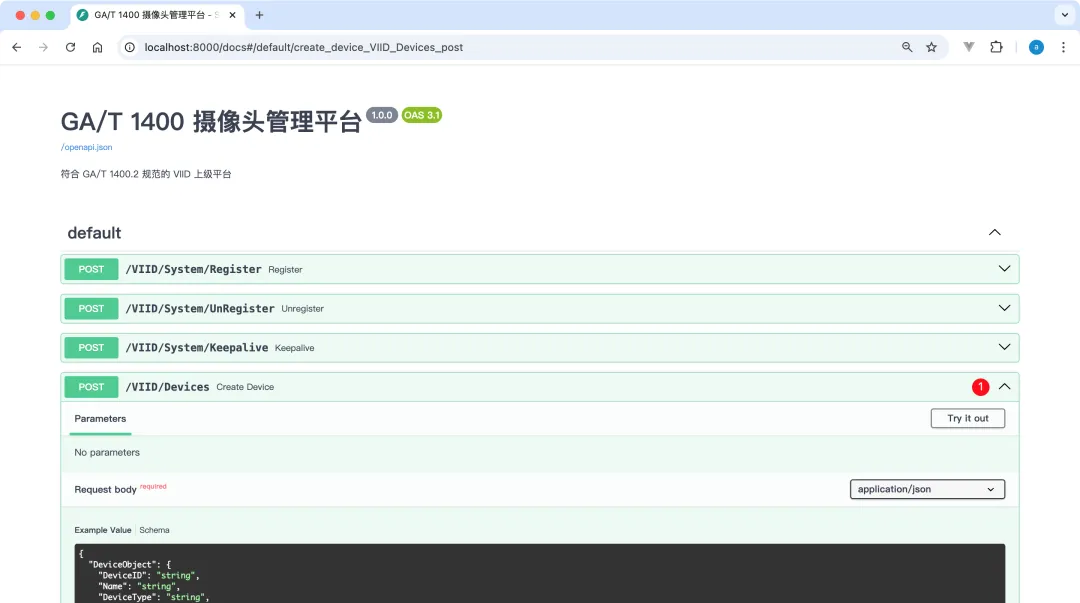Open the zoom magnifier icon in address bar

(x=907, y=47)
